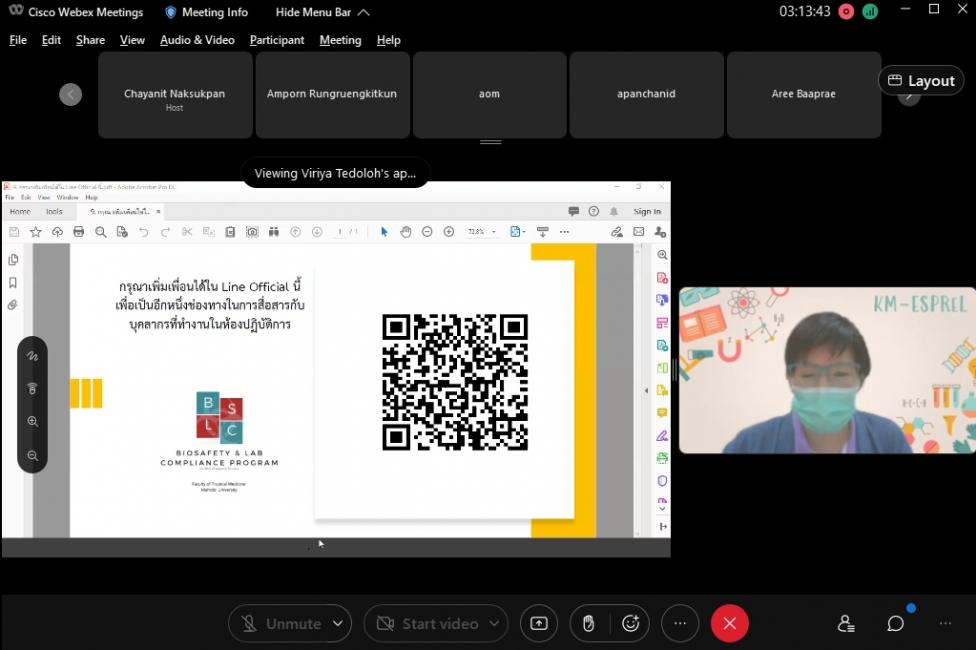Click Acrobat zoom in plus circle
The height and width of the screenshot is (650, 976).
(449, 232)
